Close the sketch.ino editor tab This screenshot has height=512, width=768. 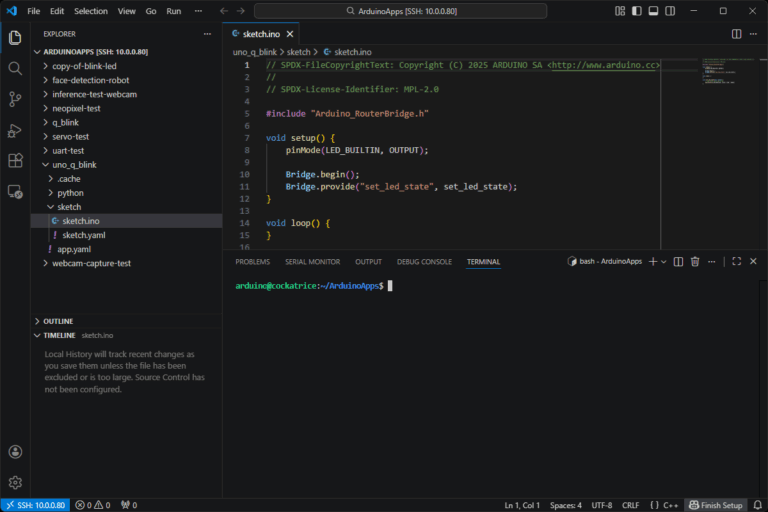click(290, 34)
